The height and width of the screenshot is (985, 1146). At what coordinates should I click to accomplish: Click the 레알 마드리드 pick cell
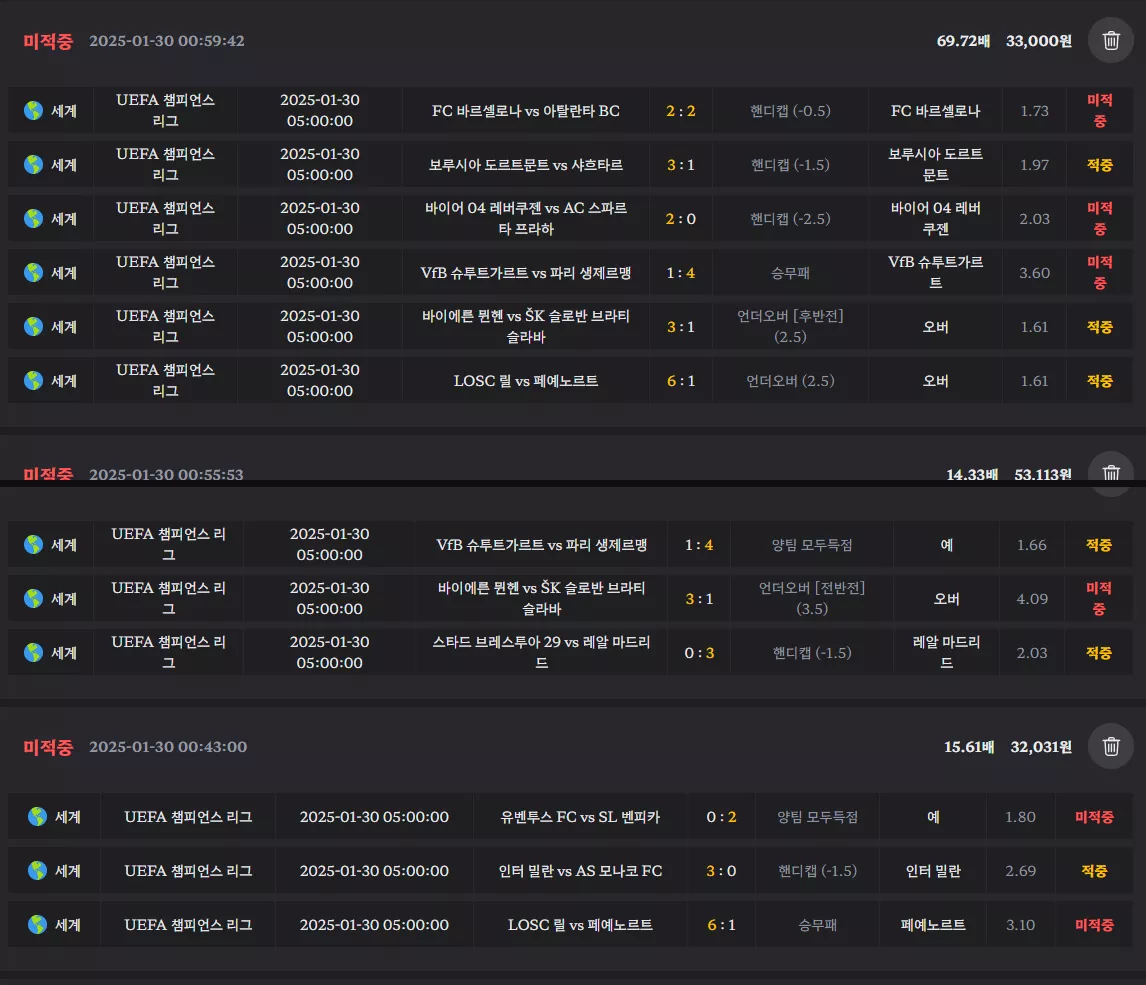pyautogui.click(x=946, y=653)
